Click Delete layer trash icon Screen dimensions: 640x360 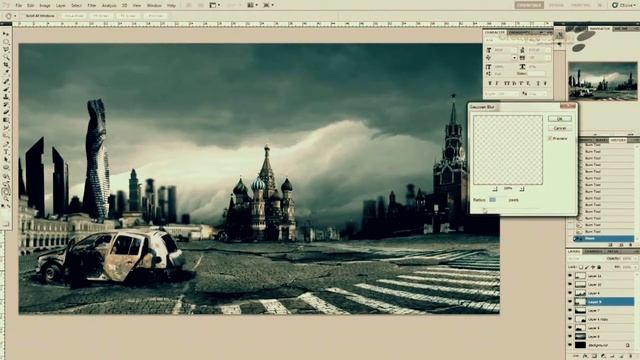pyautogui.click(x=631, y=356)
